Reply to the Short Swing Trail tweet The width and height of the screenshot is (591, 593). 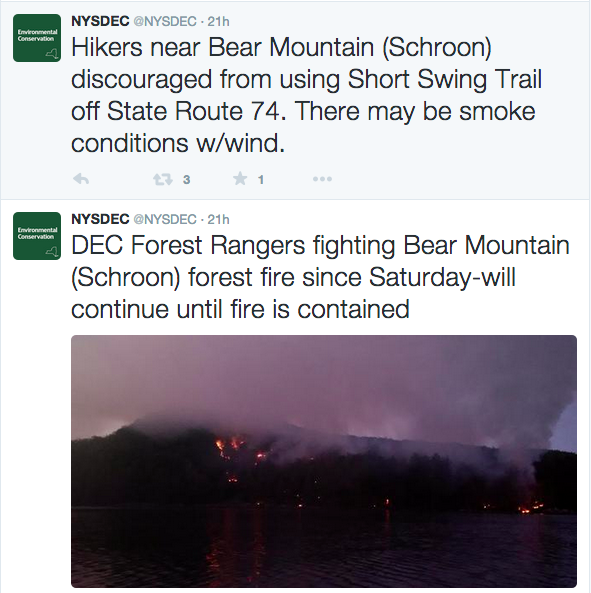coord(81,179)
